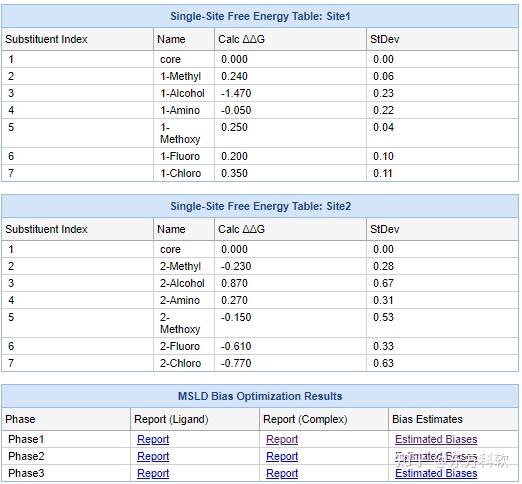522x484 pixels.
Task: Click the 0.04 StDev value
Action: pyautogui.click(x=383, y=127)
